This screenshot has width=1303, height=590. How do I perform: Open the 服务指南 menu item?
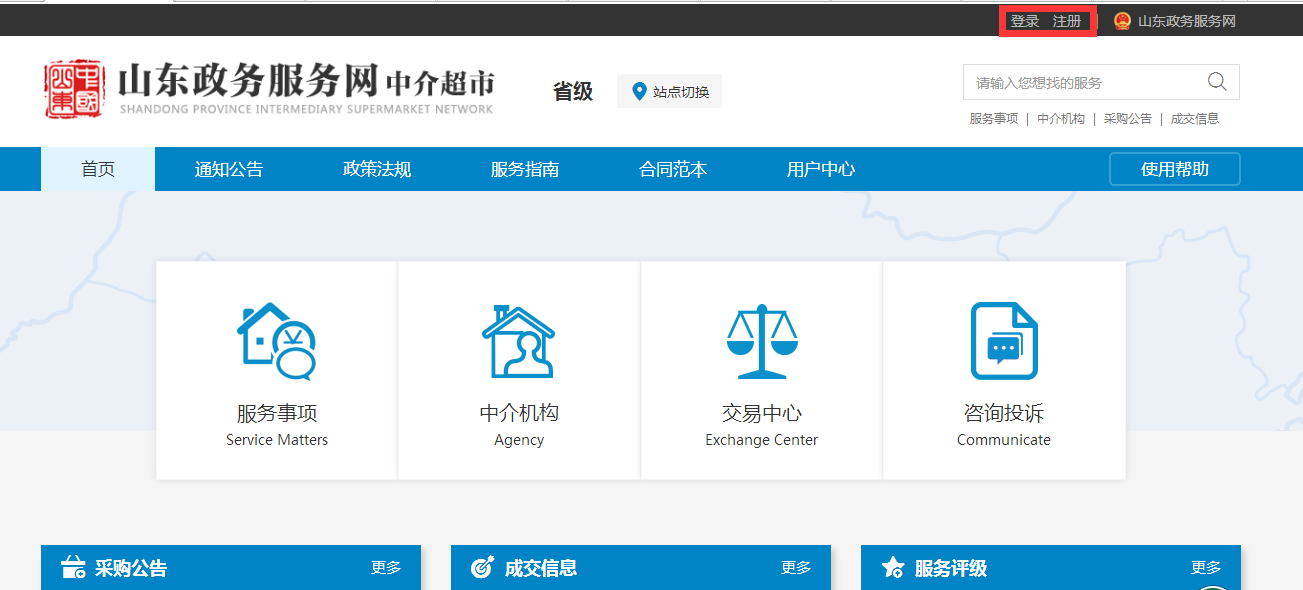[x=525, y=169]
